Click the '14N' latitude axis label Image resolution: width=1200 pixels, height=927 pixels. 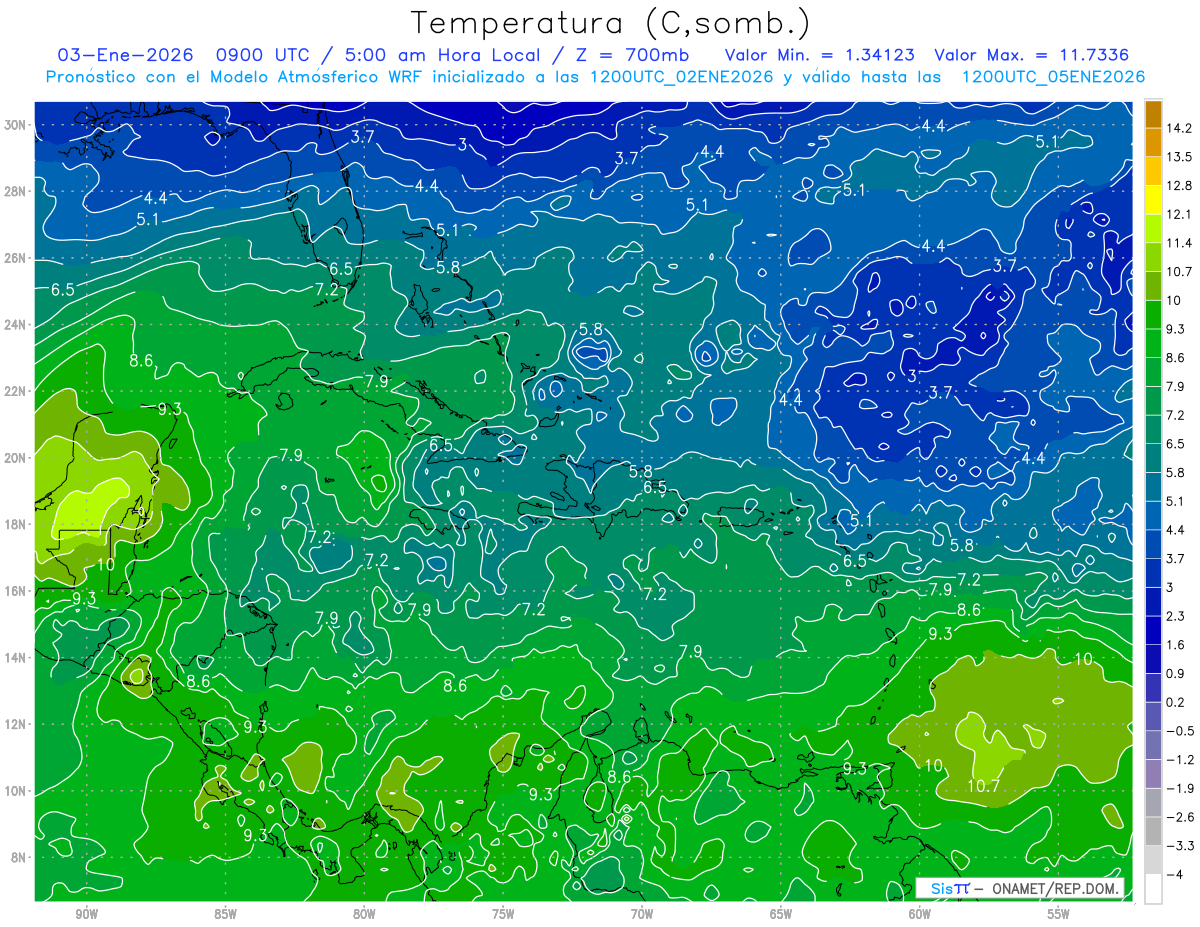pos(17,658)
